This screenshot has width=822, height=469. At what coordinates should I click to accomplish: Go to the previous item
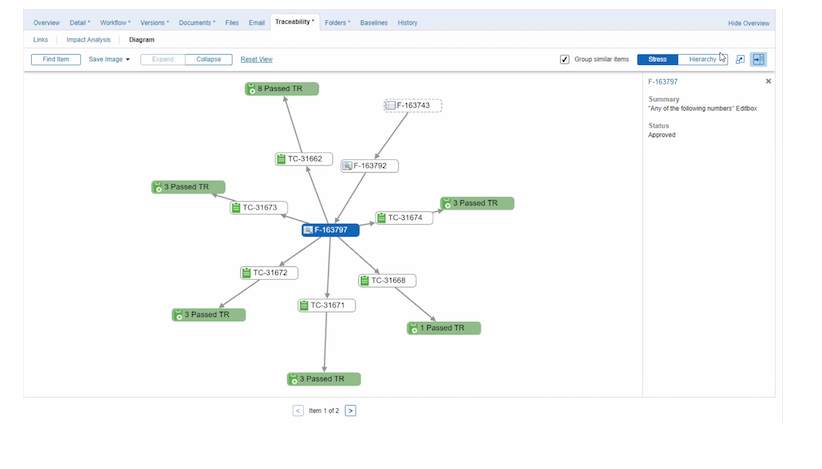[x=298, y=411]
